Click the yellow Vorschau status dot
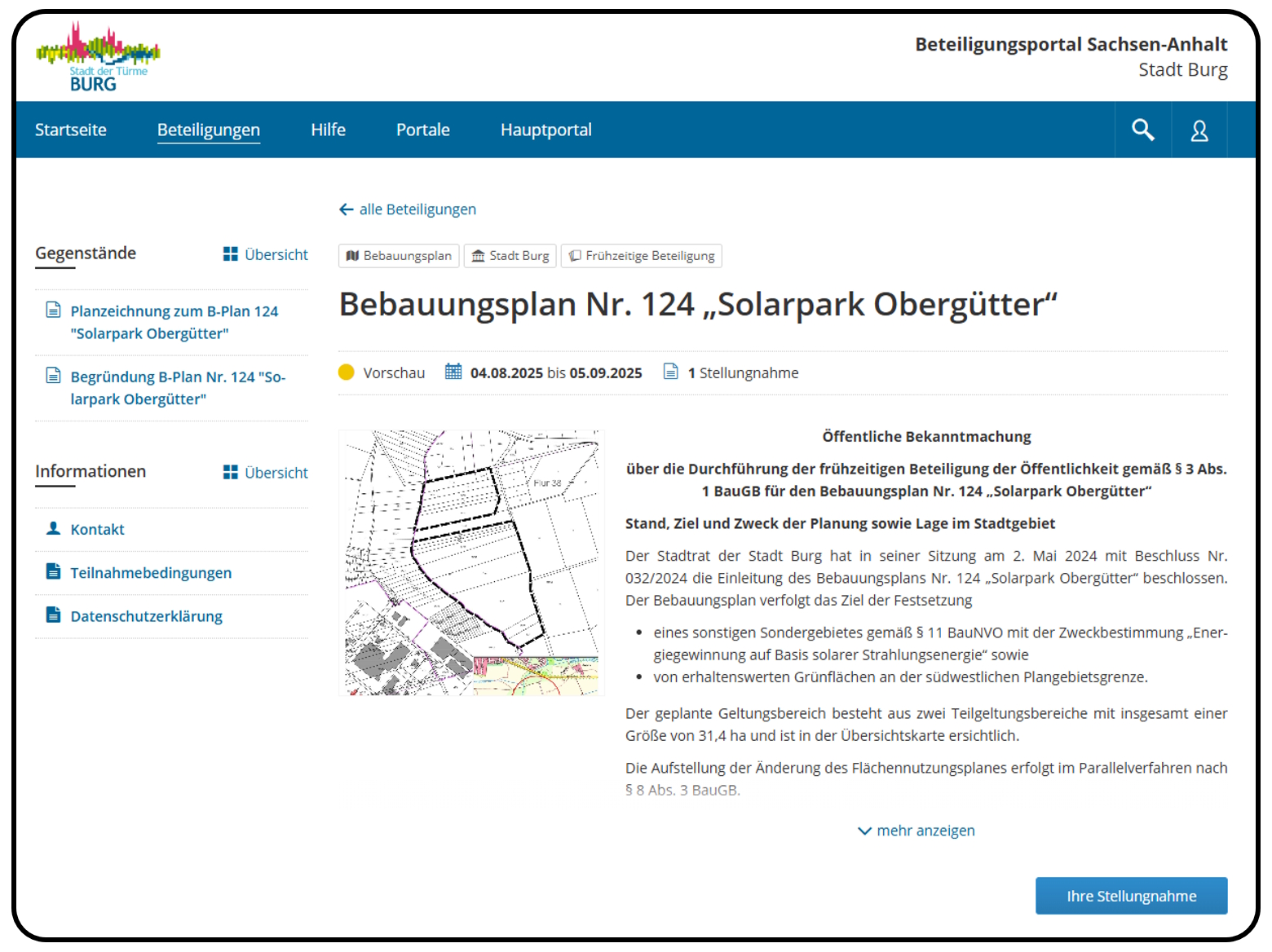The image size is (1272, 952). pos(347,372)
